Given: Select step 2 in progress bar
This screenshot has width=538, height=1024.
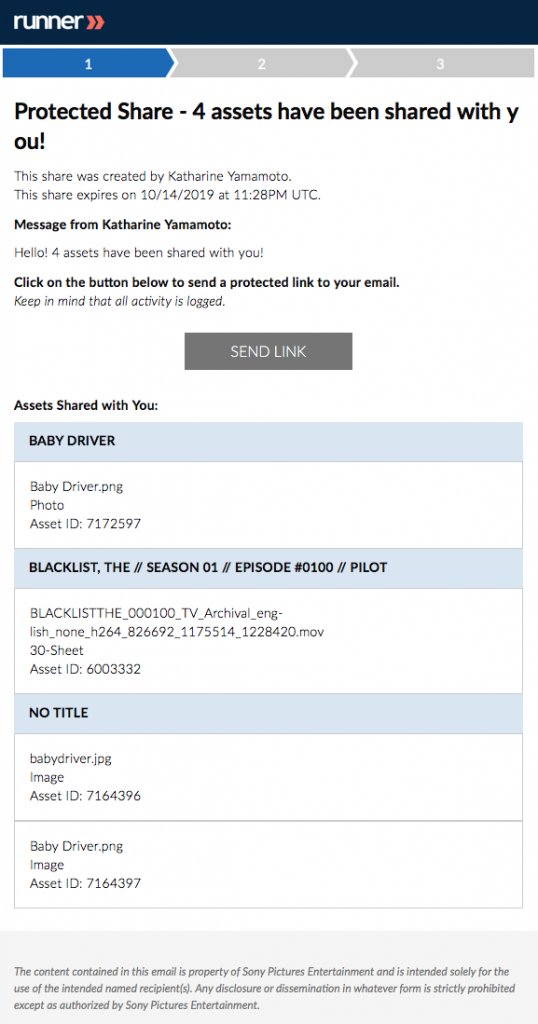Looking at the screenshot, I should tap(262, 64).
